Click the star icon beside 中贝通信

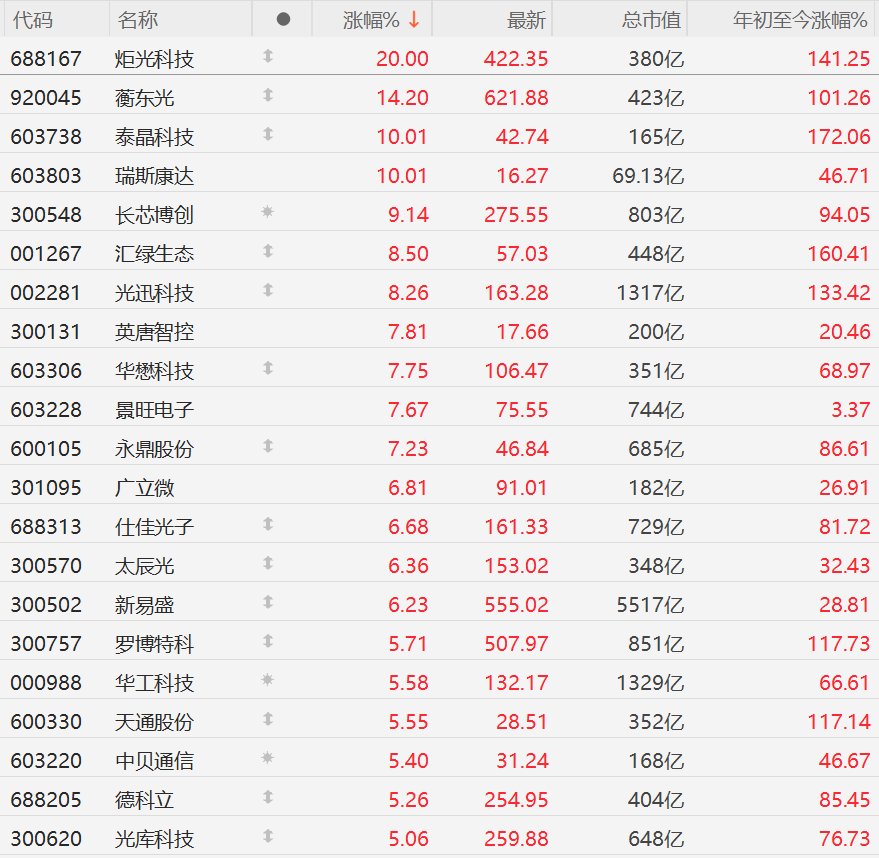[267, 758]
